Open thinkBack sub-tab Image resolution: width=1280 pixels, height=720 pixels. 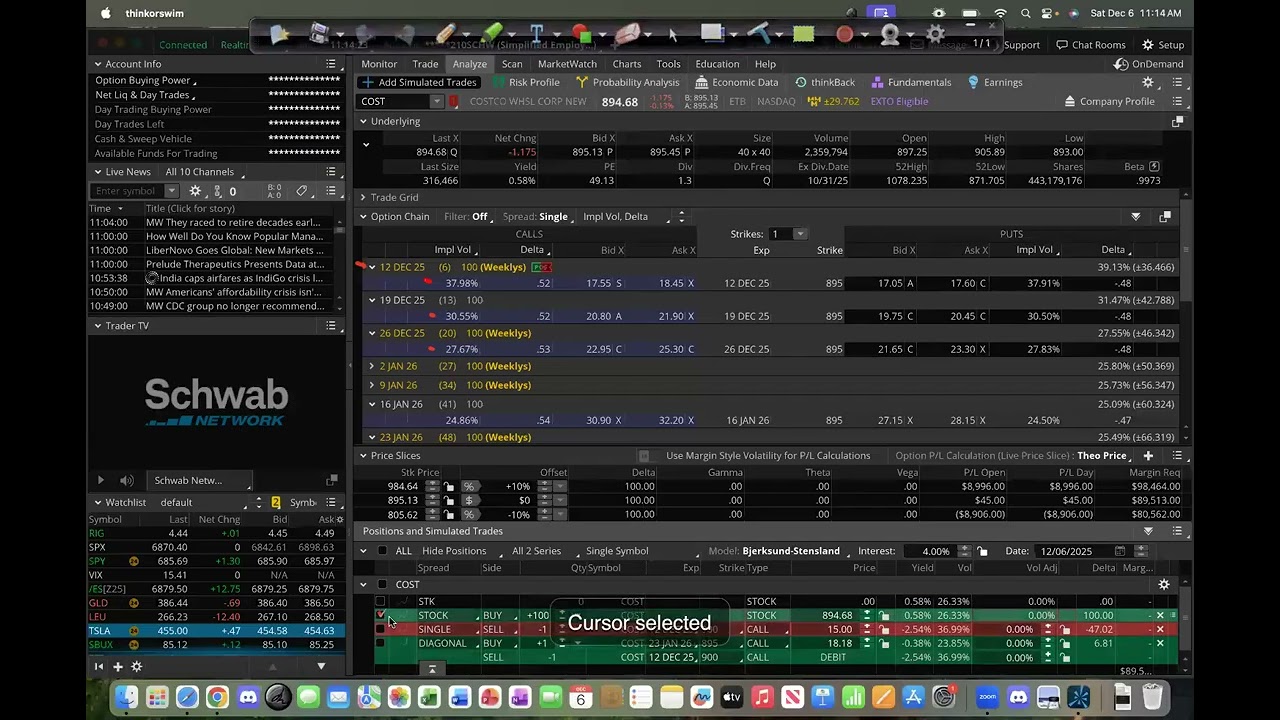point(824,82)
